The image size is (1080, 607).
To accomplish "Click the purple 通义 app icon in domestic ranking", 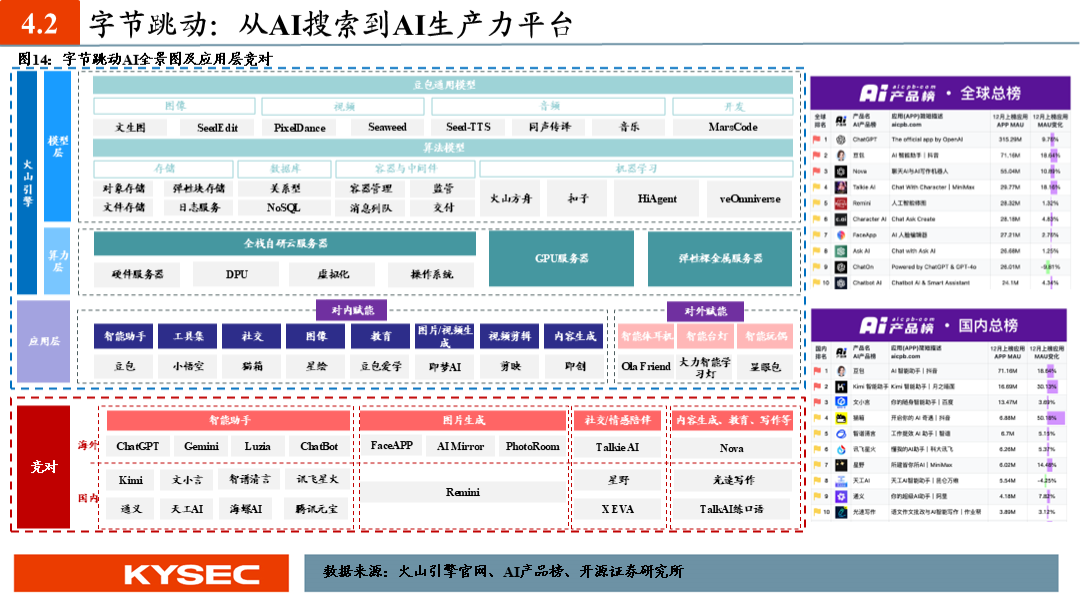I will click(841, 496).
